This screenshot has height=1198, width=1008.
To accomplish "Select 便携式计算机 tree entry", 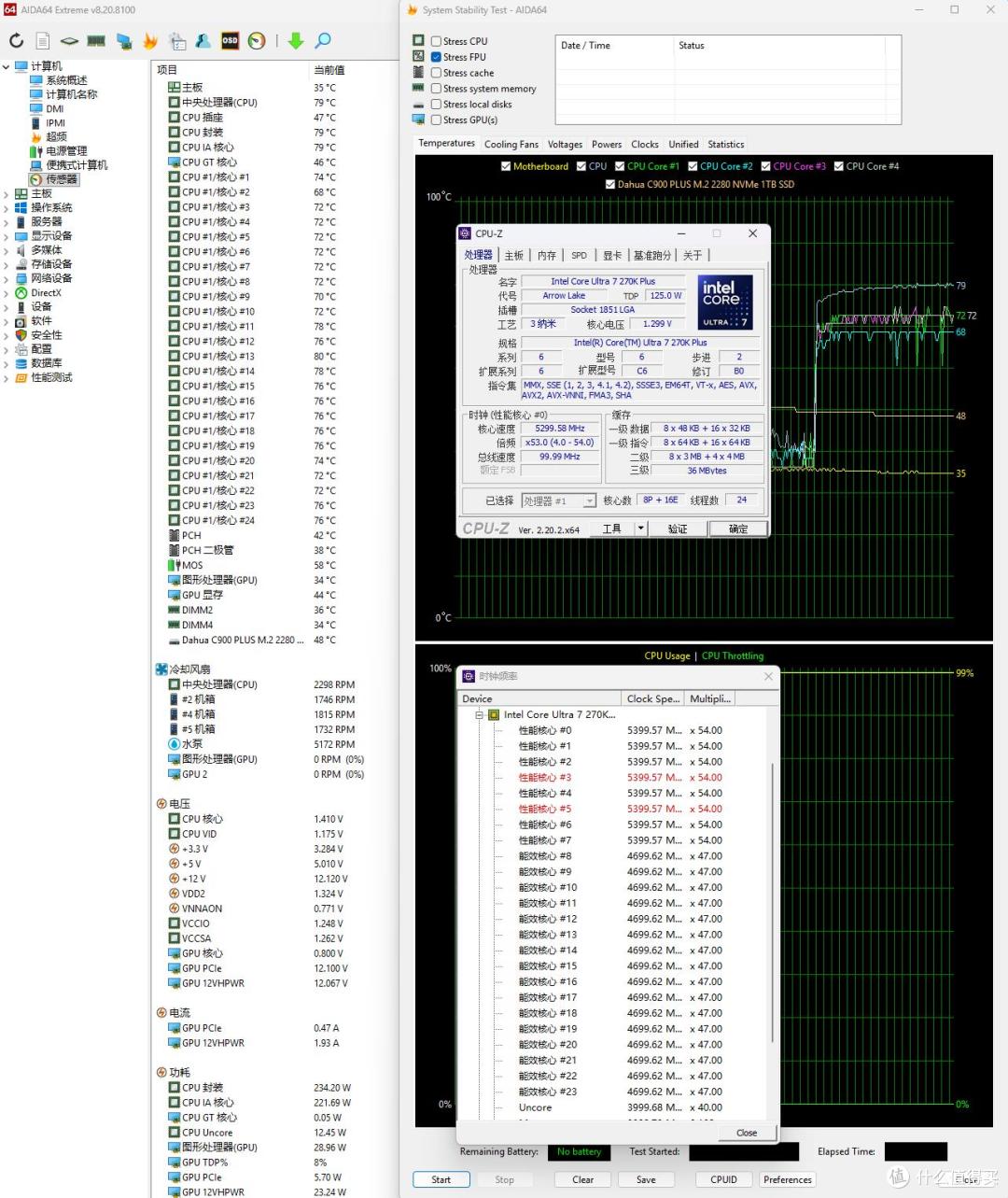I will tap(77, 164).
